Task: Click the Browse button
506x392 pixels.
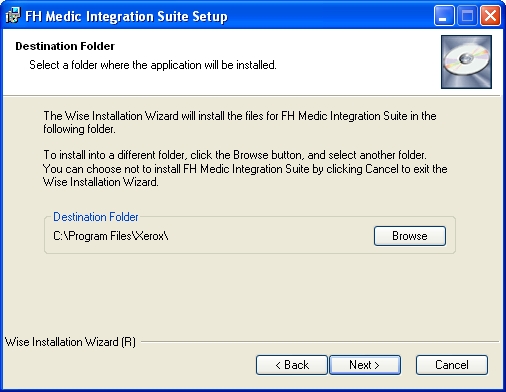Action: tap(410, 236)
